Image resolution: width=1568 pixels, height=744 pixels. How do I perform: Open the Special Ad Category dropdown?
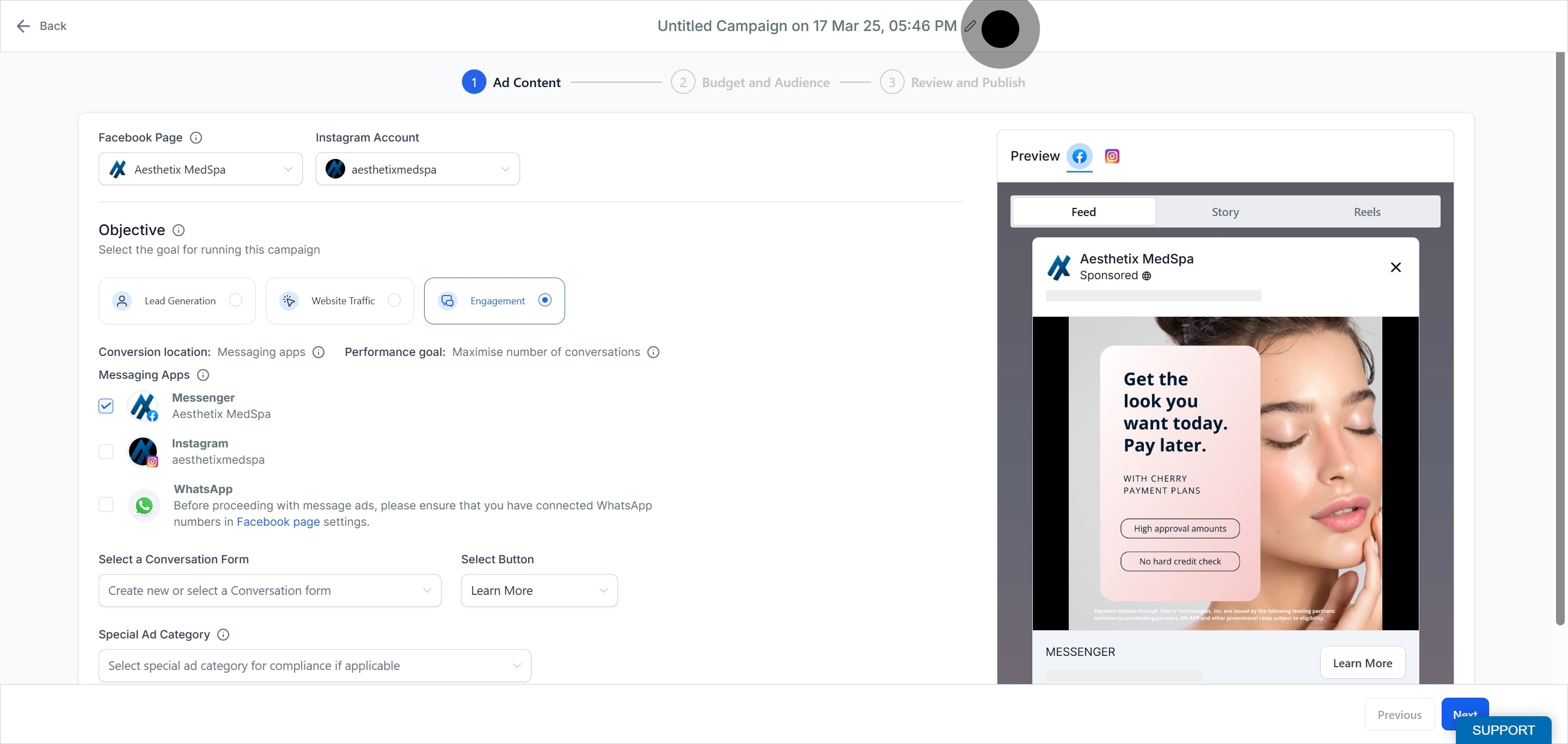pos(314,666)
